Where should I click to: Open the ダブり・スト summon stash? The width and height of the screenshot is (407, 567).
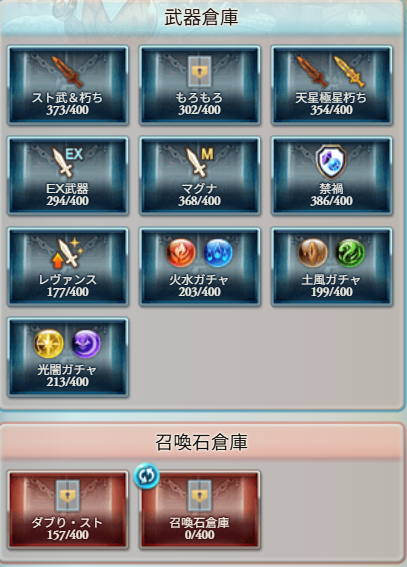coord(68,510)
